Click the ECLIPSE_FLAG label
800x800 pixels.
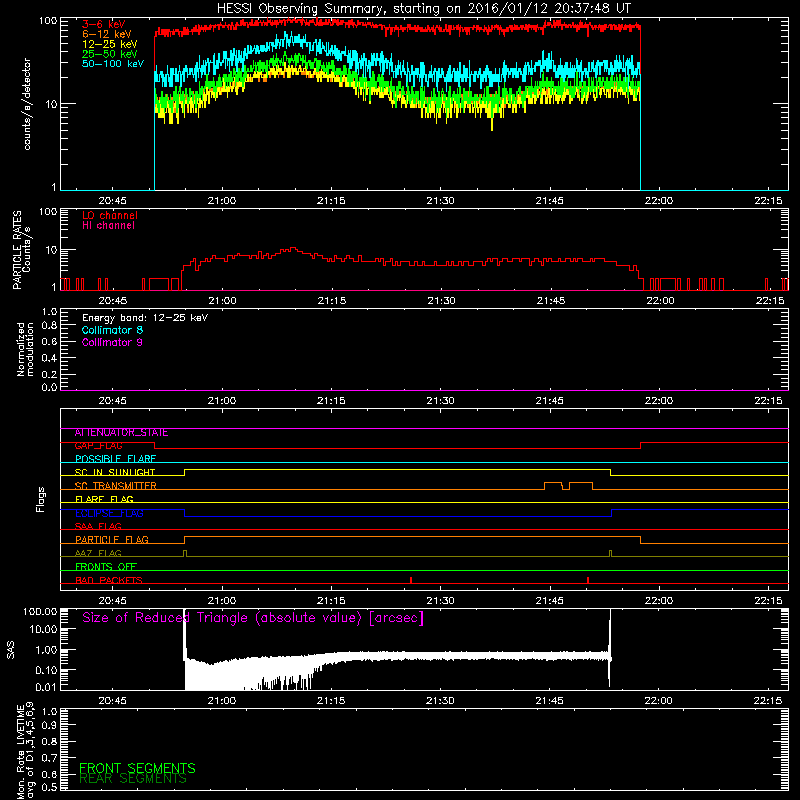(x=109, y=513)
